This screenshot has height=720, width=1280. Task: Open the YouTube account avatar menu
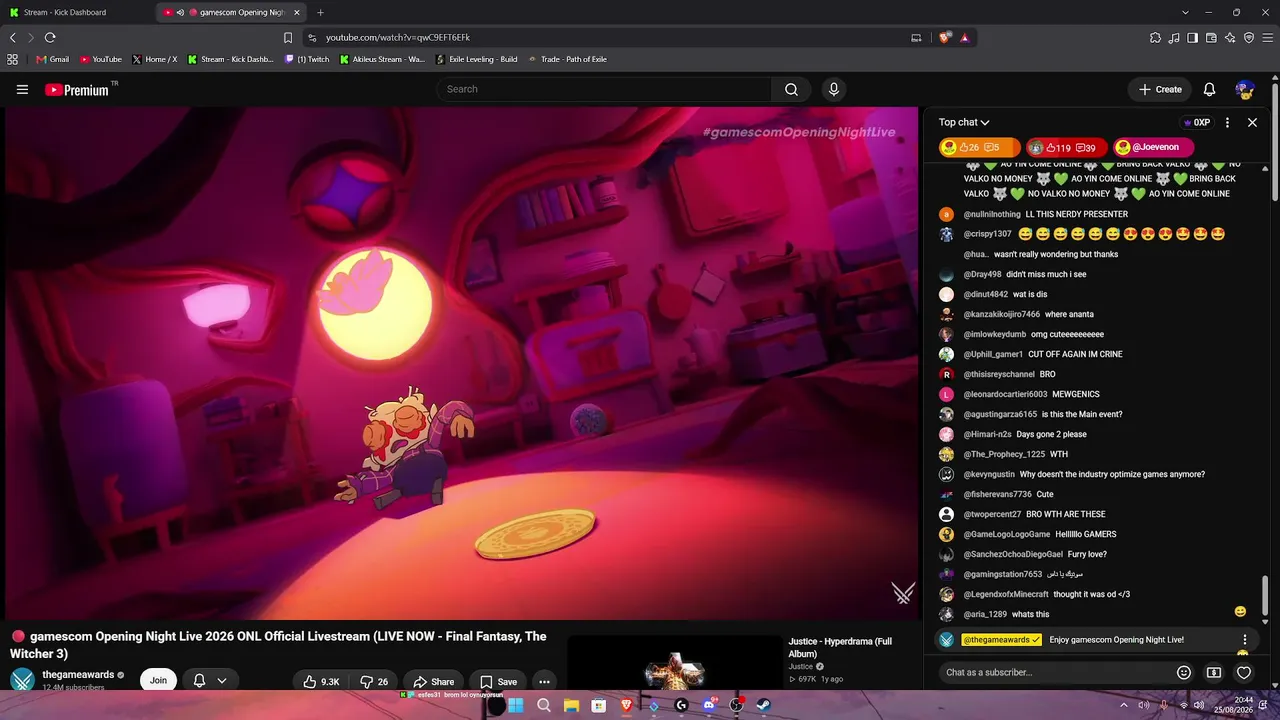pyautogui.click(x=1245, y=90)
